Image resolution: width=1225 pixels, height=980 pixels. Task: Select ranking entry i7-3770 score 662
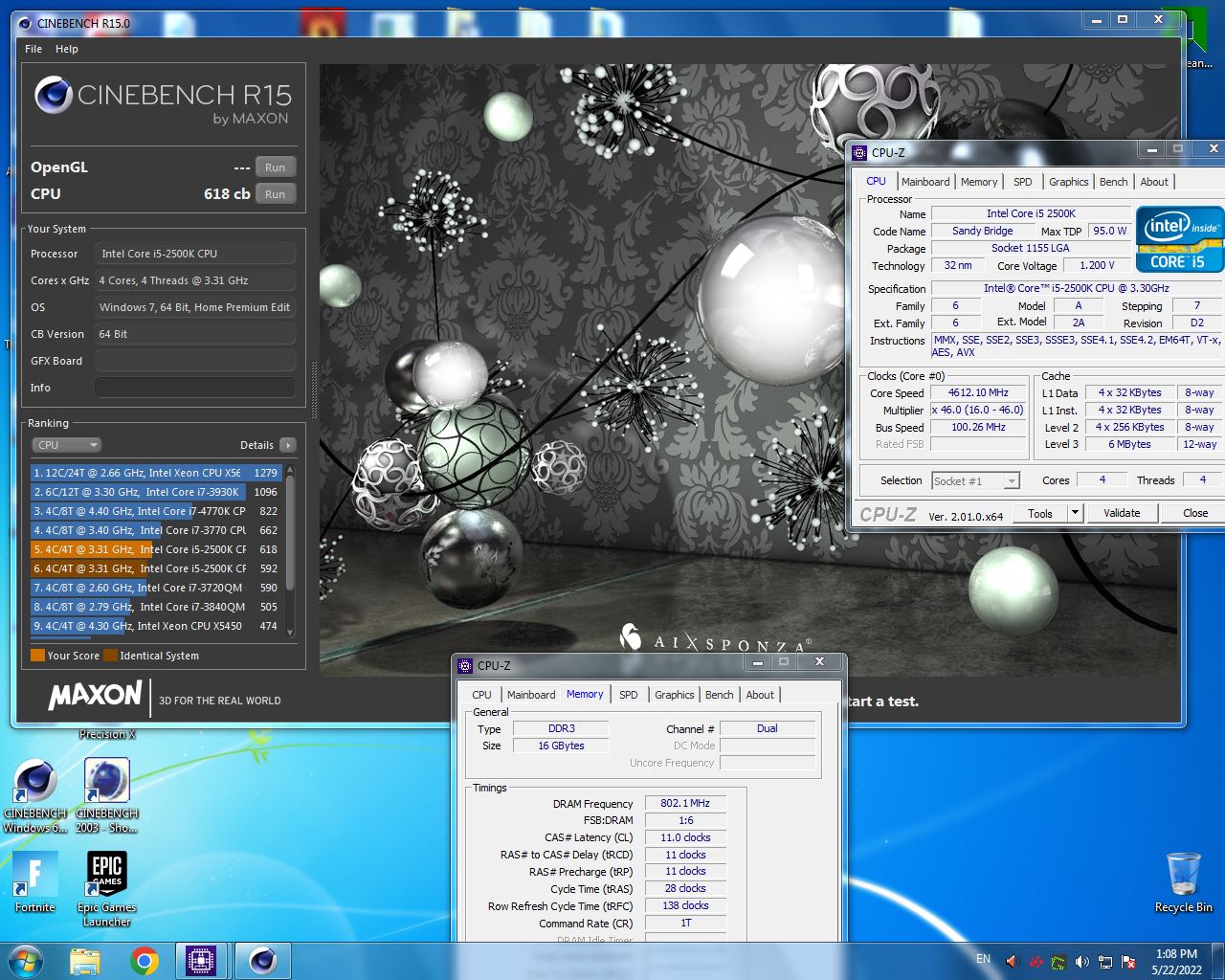coord(156,530)
